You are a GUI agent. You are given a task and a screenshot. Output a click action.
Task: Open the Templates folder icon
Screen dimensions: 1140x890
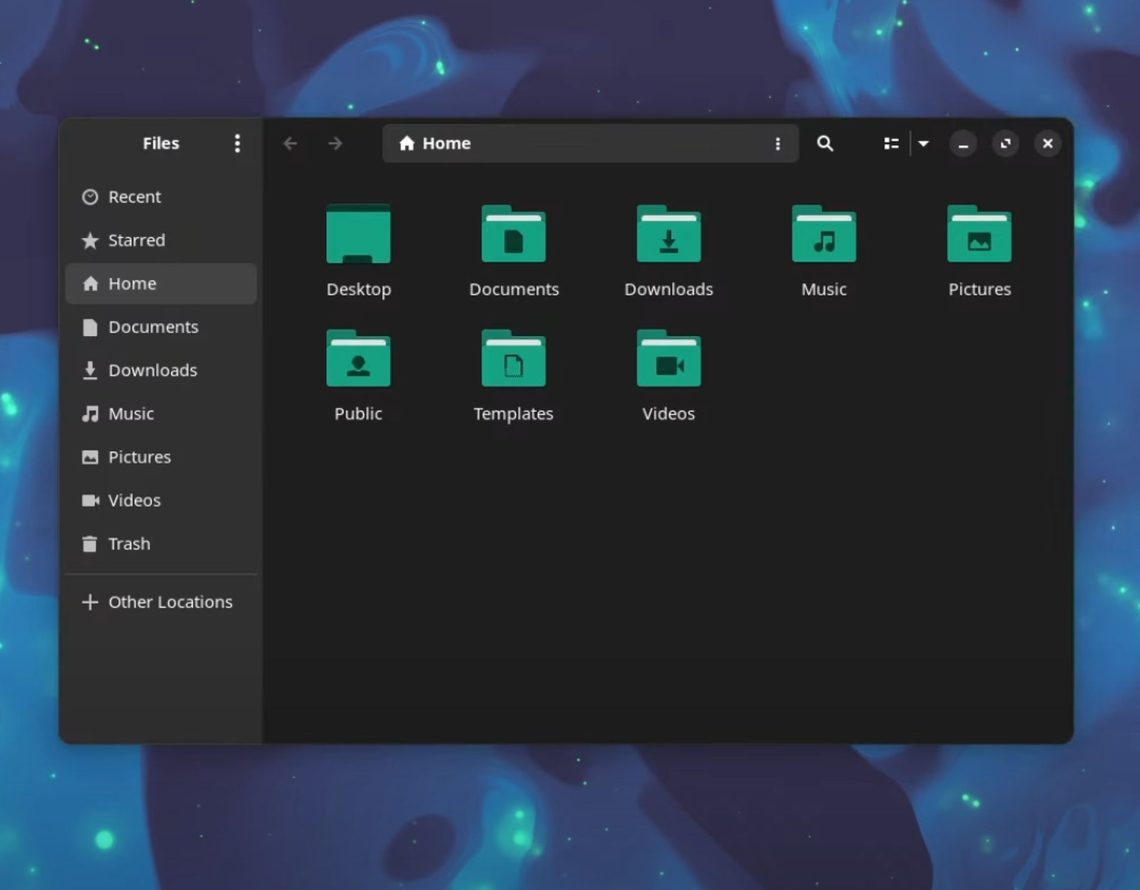[513, 360]
